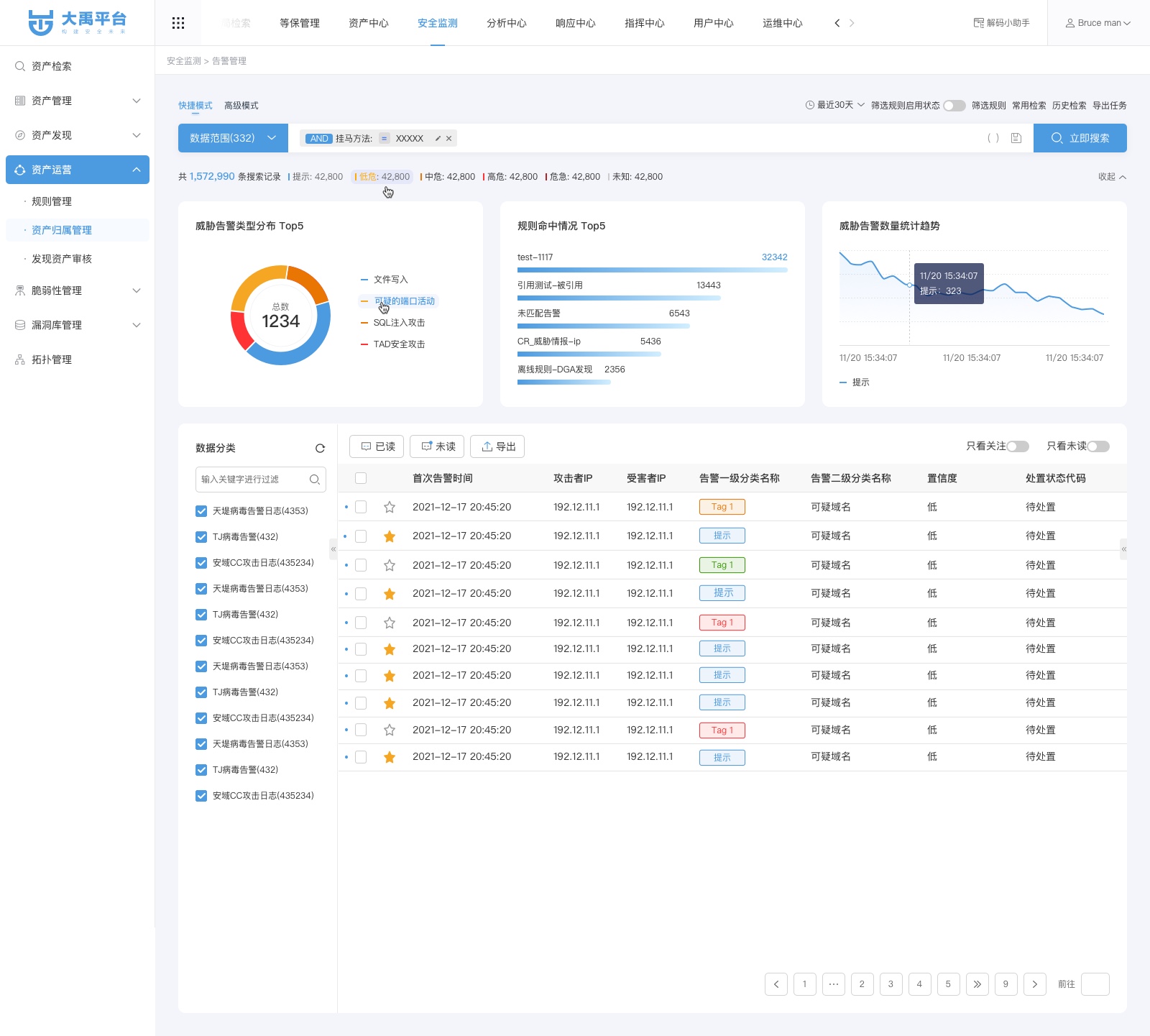The height and width of the screenshot is (1036, 1150).
Task: Click the search magnifier in keyword filter box
Action: [x=314, y=480]
